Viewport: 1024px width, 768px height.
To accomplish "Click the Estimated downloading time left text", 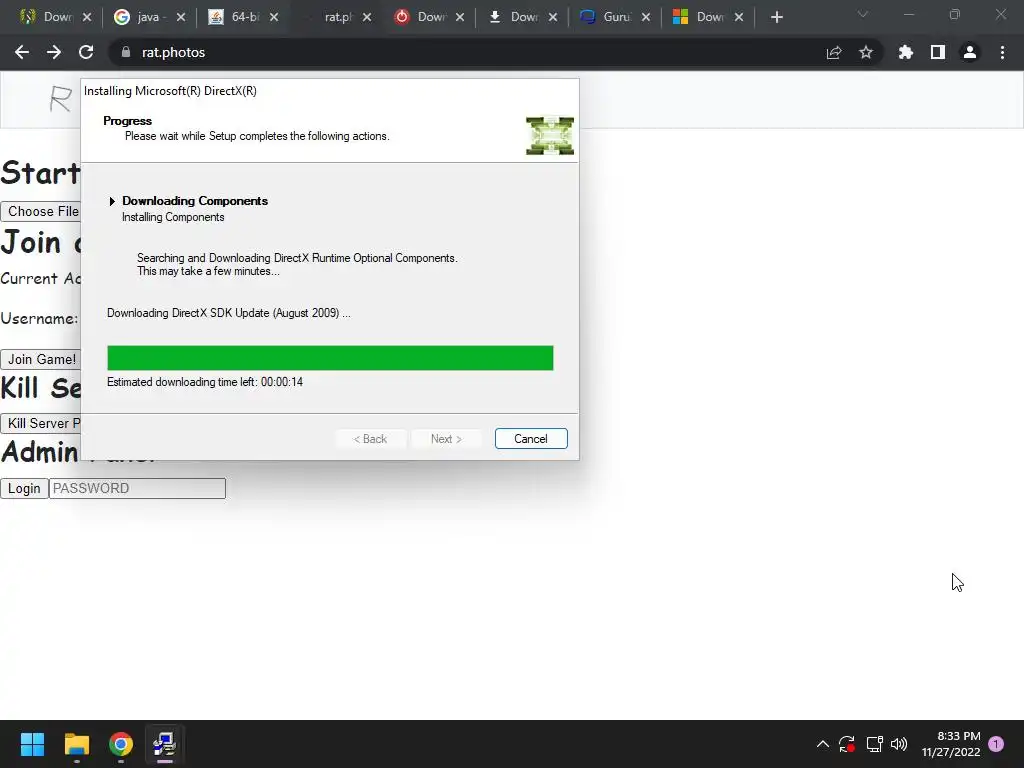I will 205,382.
